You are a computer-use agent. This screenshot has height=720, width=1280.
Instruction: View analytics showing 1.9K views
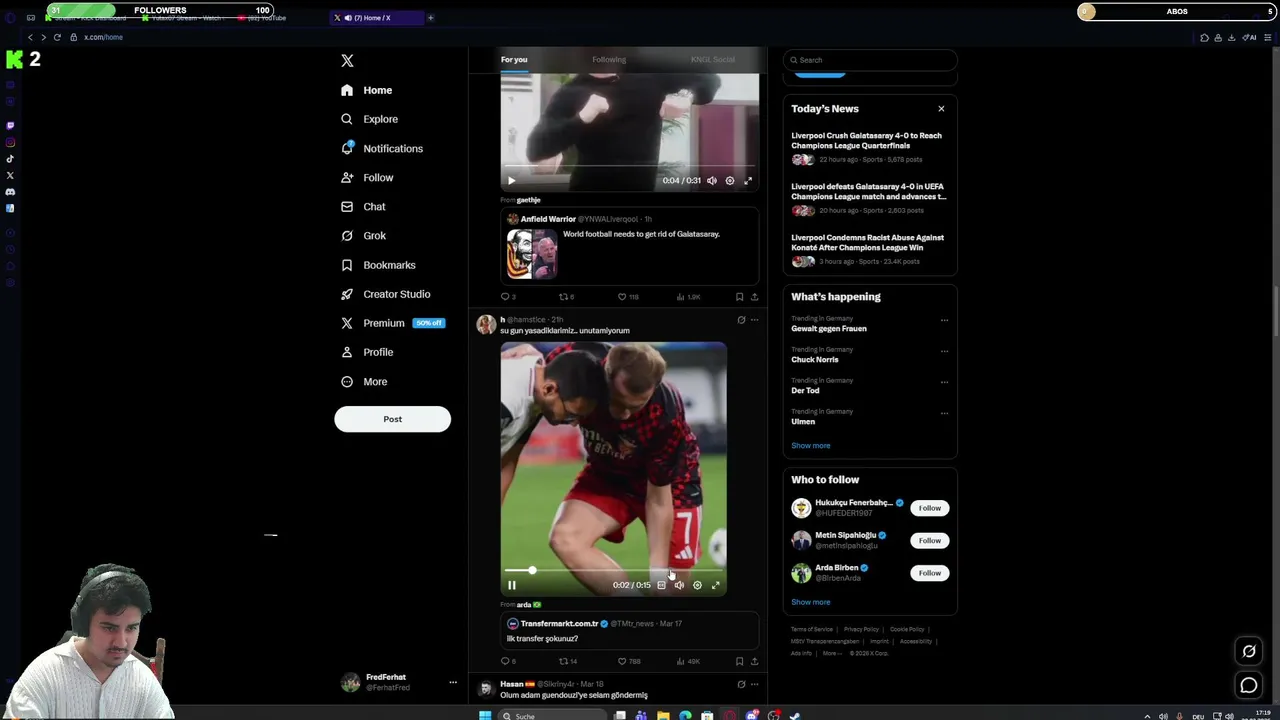click(688, 297)
